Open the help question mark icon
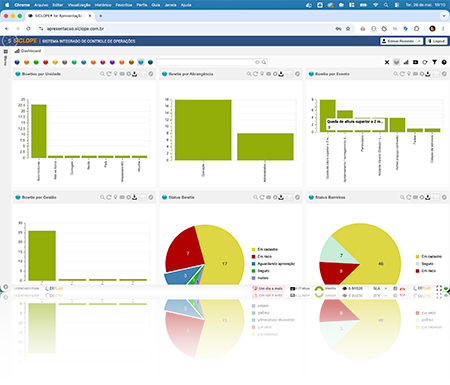 pos(444,62)
